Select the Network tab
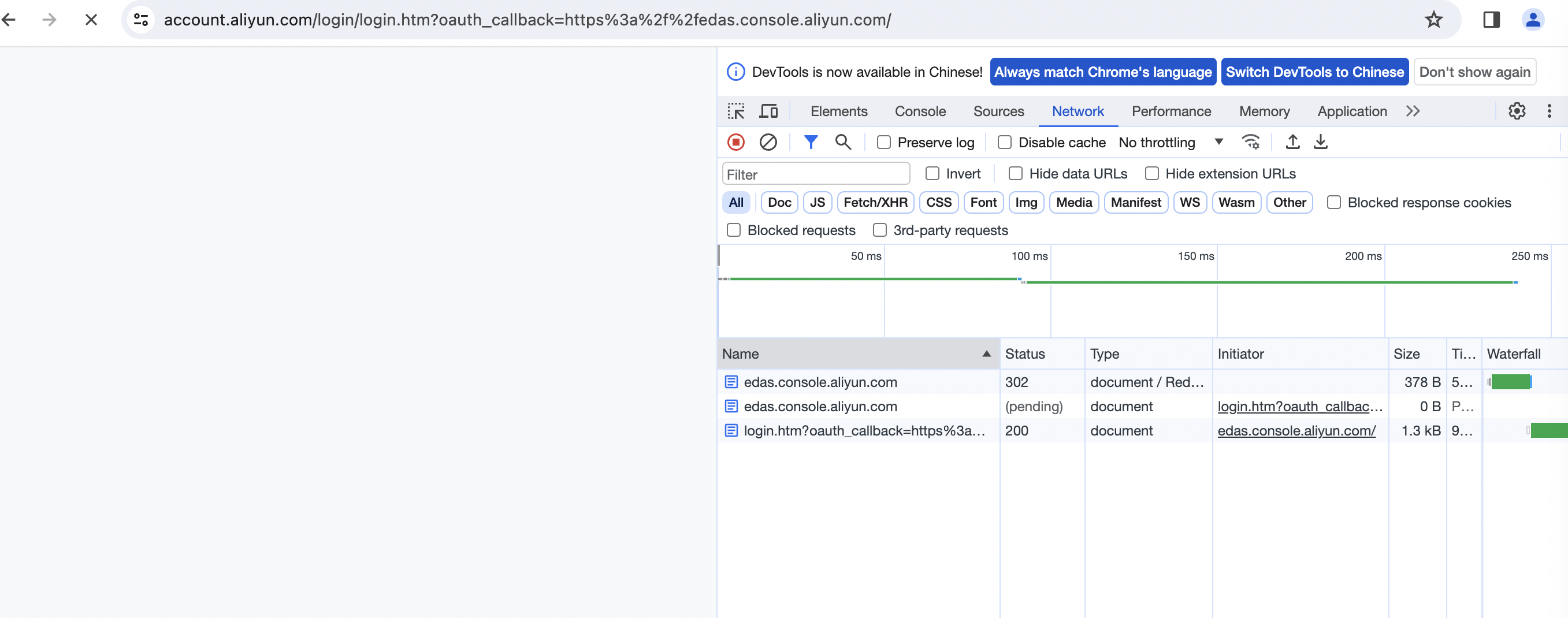Image resolution: width=1568 pixels, height=618 pixels. 1077,111
